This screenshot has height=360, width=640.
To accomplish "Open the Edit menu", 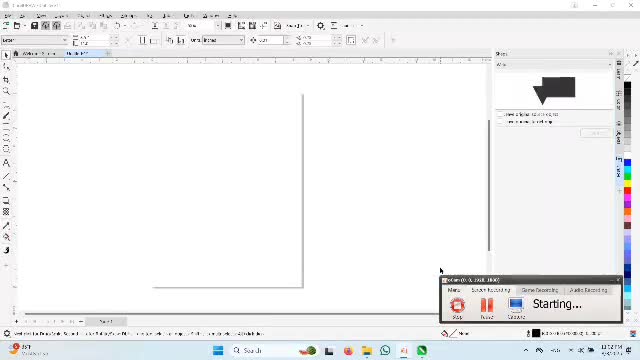I will 22,16.
